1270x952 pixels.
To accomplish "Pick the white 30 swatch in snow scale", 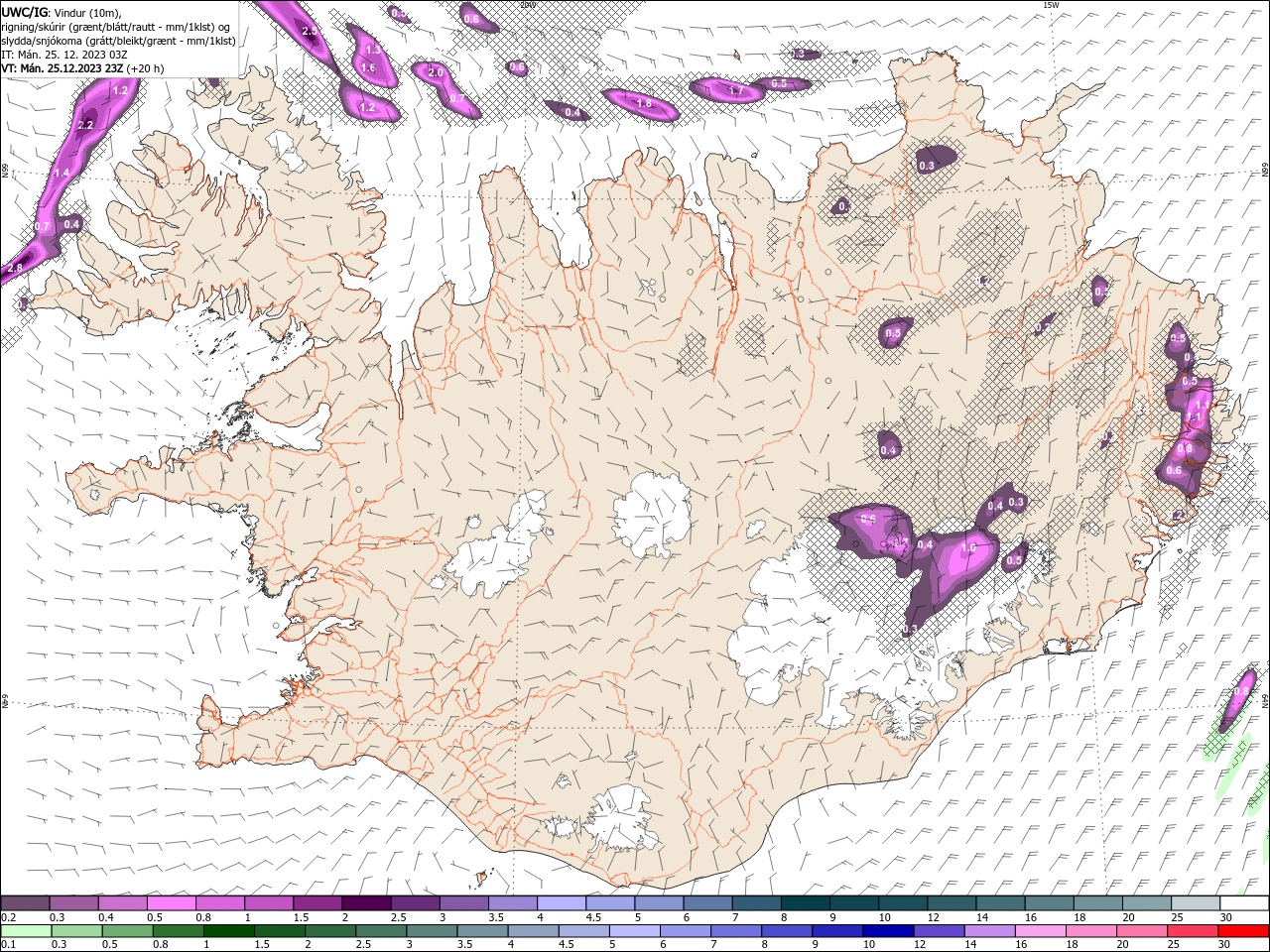I will (x=1244, y=903).
